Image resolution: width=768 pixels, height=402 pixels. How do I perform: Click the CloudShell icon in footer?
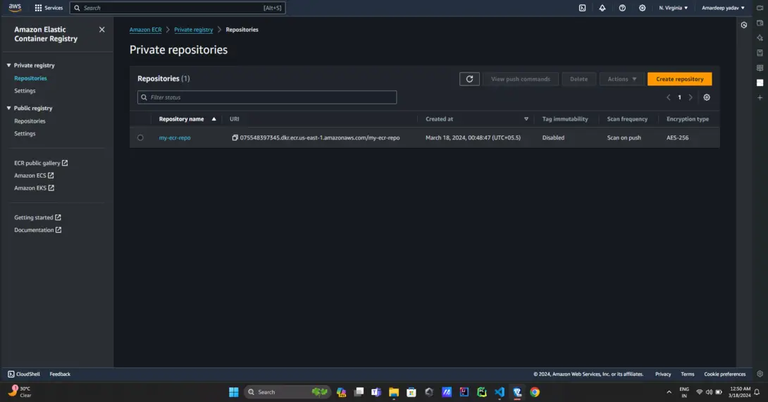pos(11,374)
